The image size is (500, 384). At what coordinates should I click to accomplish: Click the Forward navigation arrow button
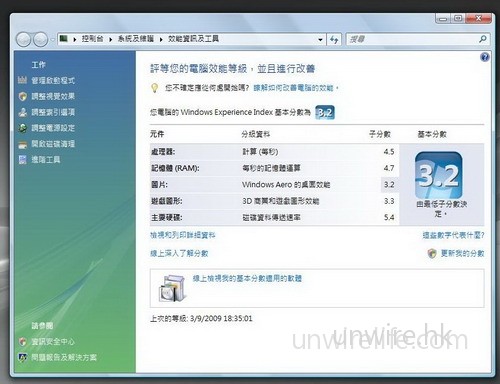tap(40, 40)
